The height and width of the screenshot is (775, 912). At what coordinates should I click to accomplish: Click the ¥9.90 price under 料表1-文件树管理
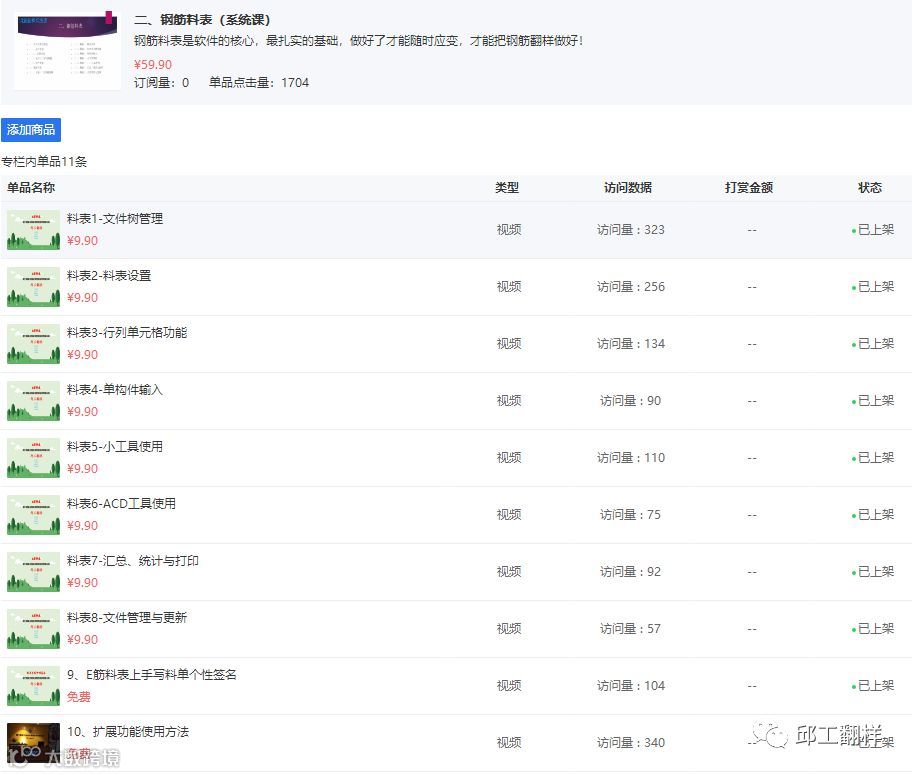click(x=82, y=241)
